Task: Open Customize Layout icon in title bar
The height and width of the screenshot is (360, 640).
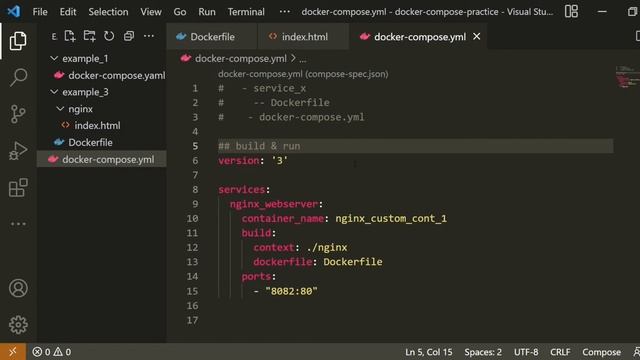Action: click(x=571, y=11)
